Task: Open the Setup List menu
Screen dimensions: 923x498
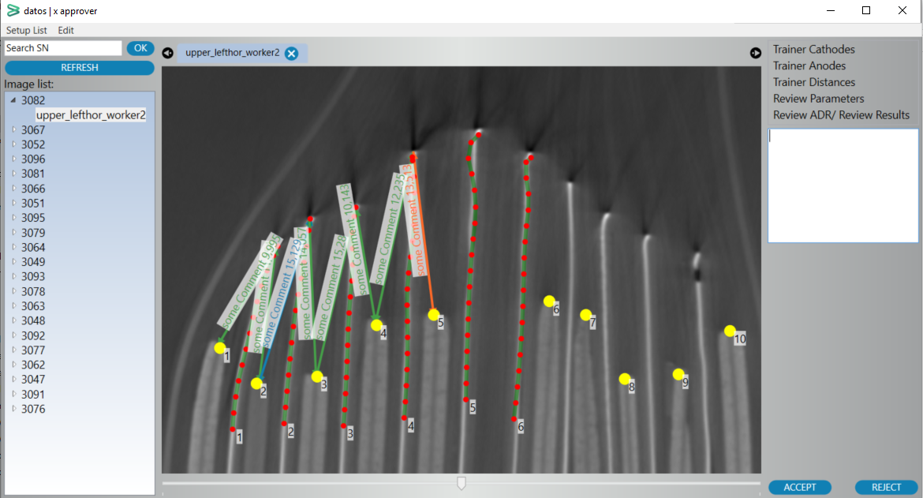Action: (26, 31)
